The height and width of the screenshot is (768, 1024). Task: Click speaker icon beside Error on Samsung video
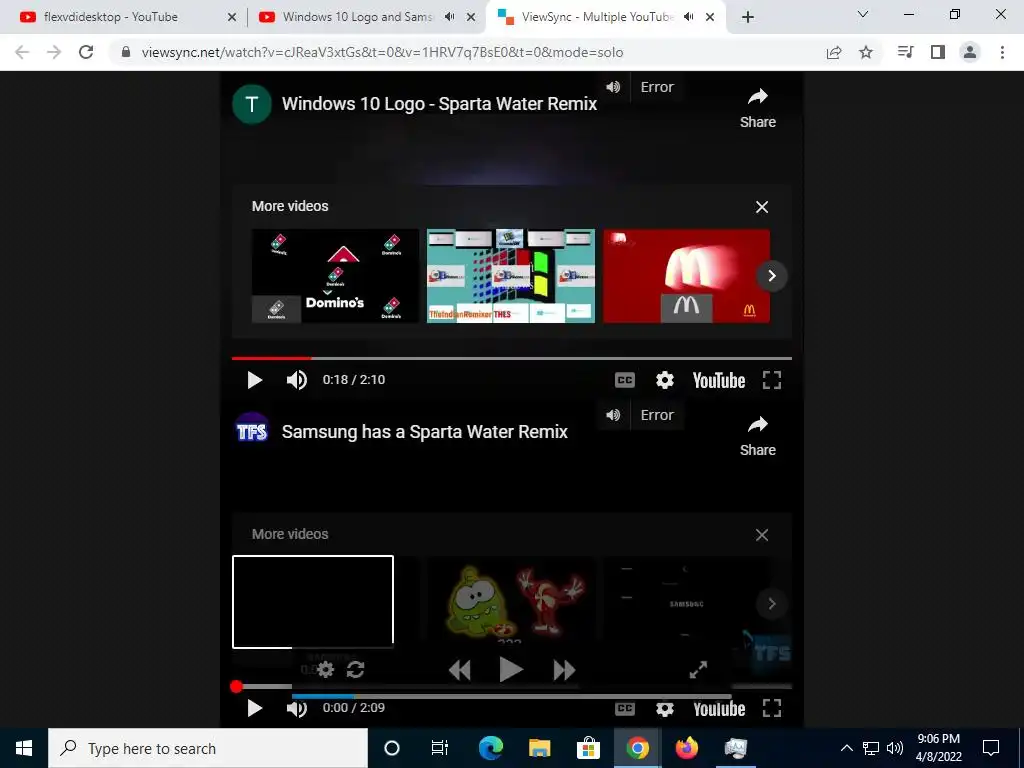pos(613,415)
